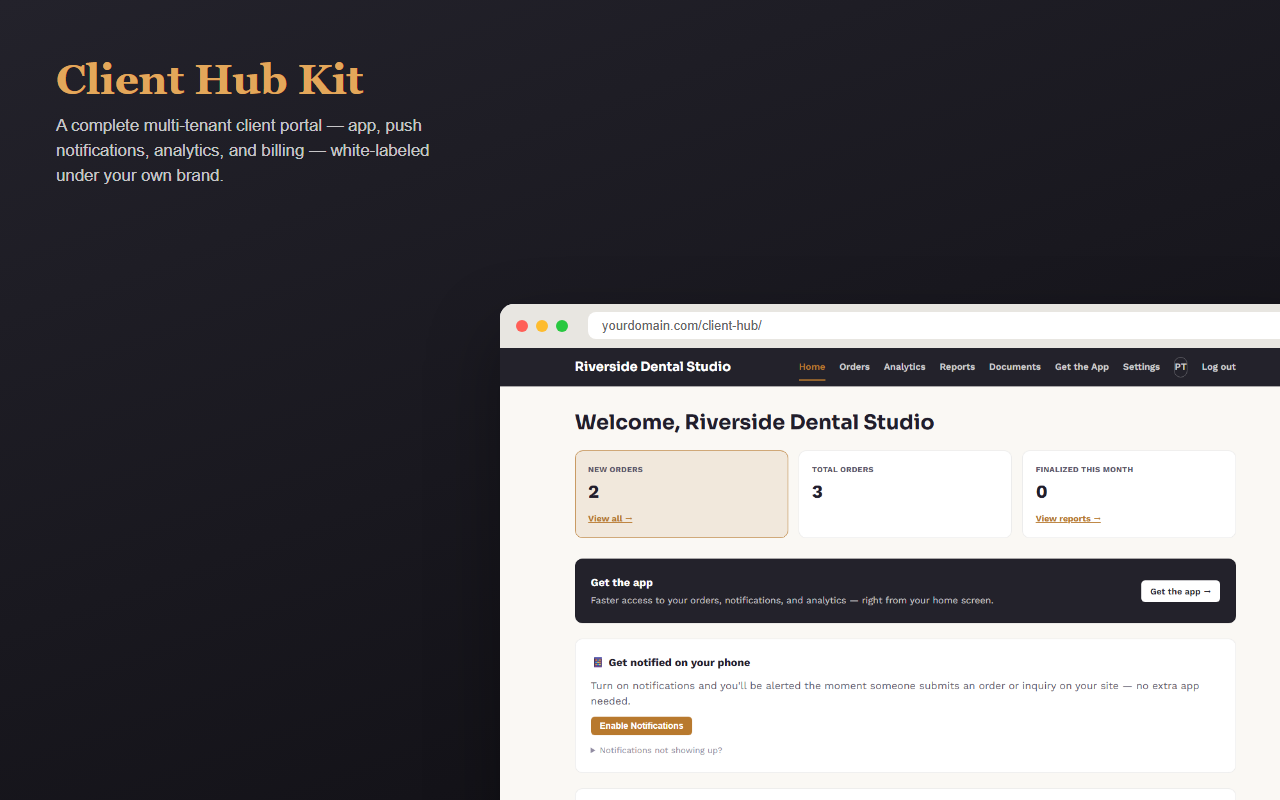This screenshot has width=1280, height=800.
Task: Open the Home nav tab
Action: 812,367
